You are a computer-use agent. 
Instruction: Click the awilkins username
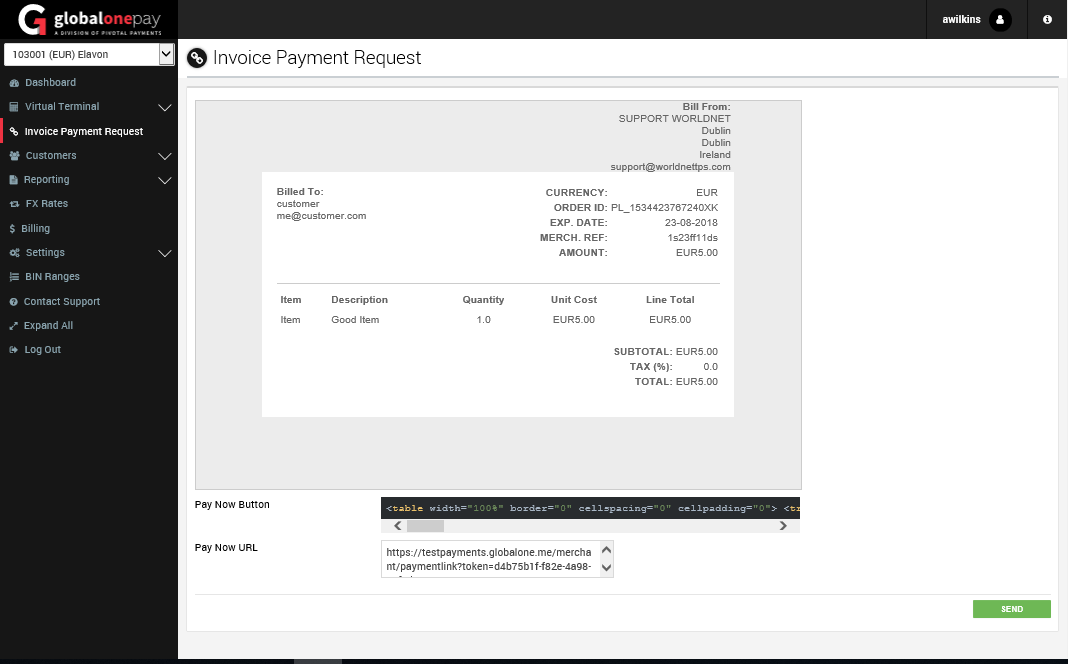coord(961,20)
